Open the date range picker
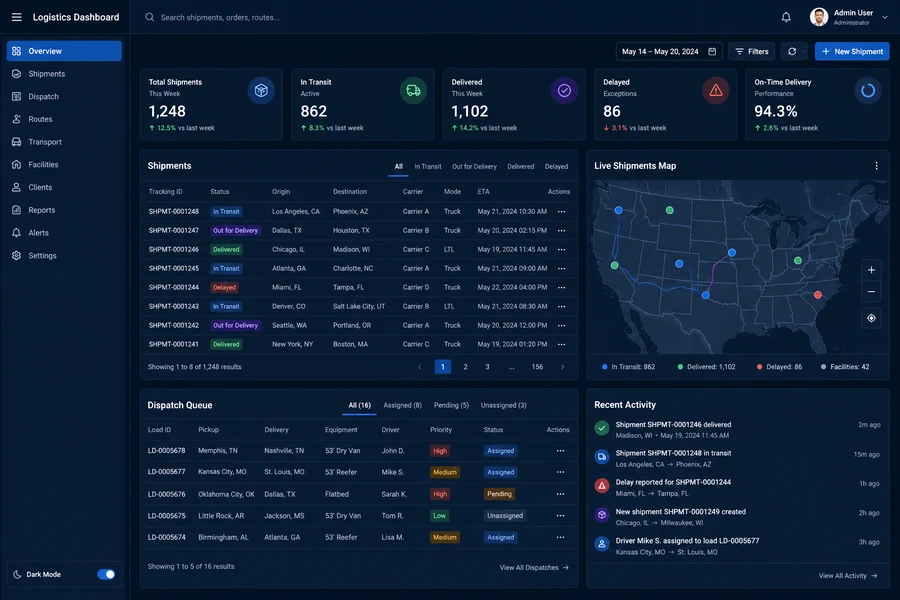 point(669,52)
